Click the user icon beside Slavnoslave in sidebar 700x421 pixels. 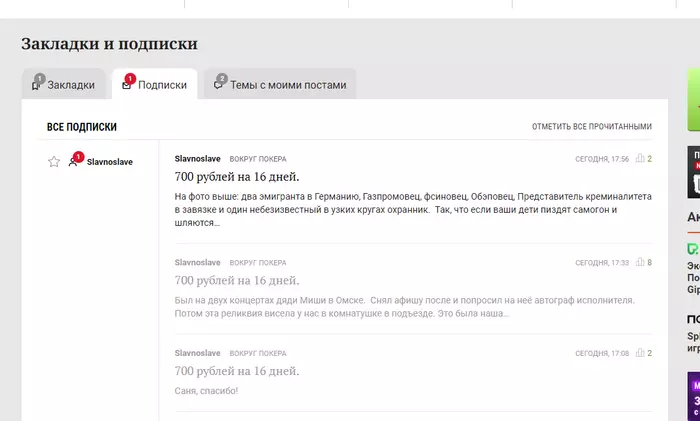coord(73,162)
